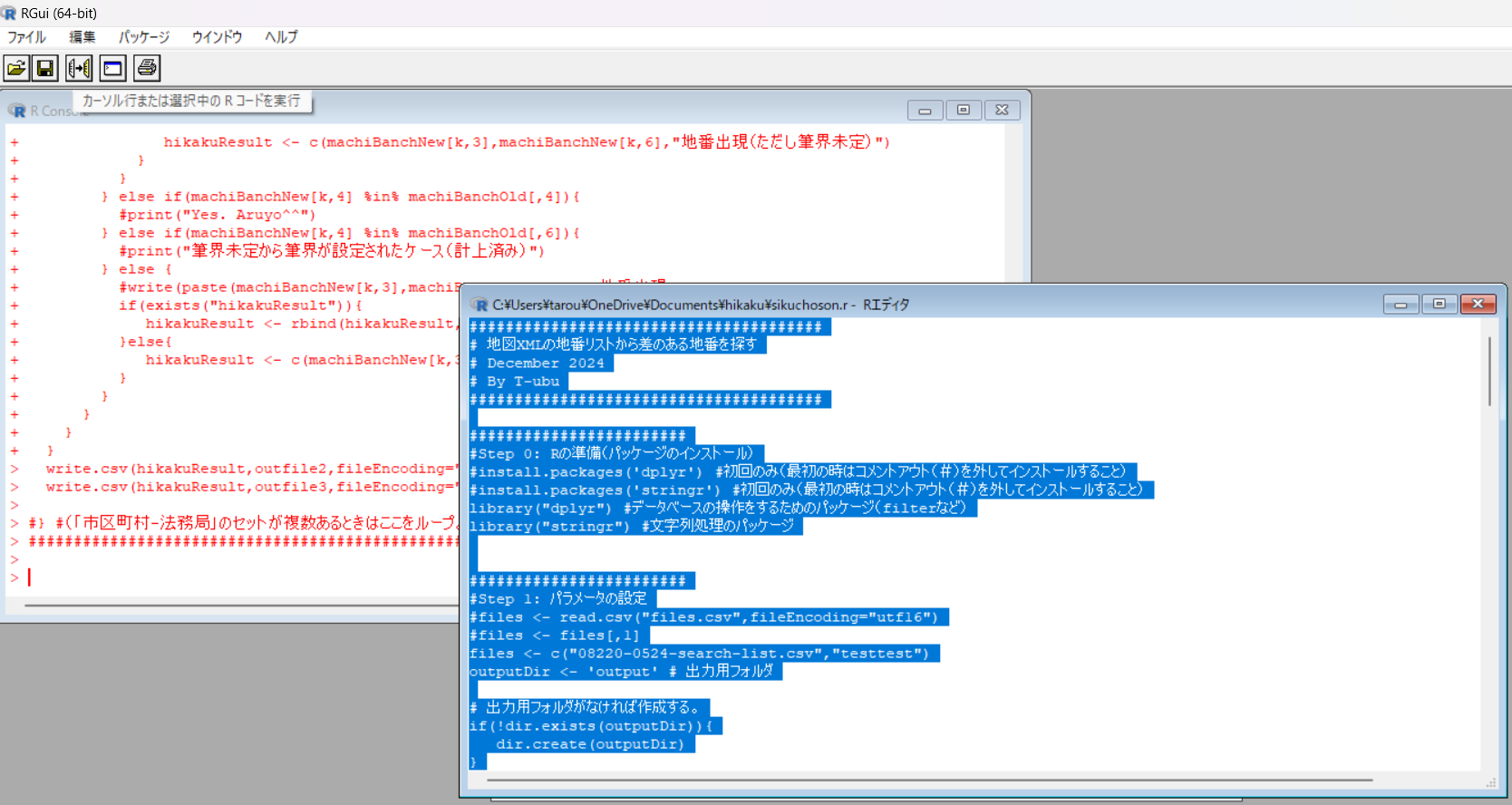Click the R Console horizontal scrollbar
The width and height of the screenshot is (1512, 805).
tap(243, 605)
